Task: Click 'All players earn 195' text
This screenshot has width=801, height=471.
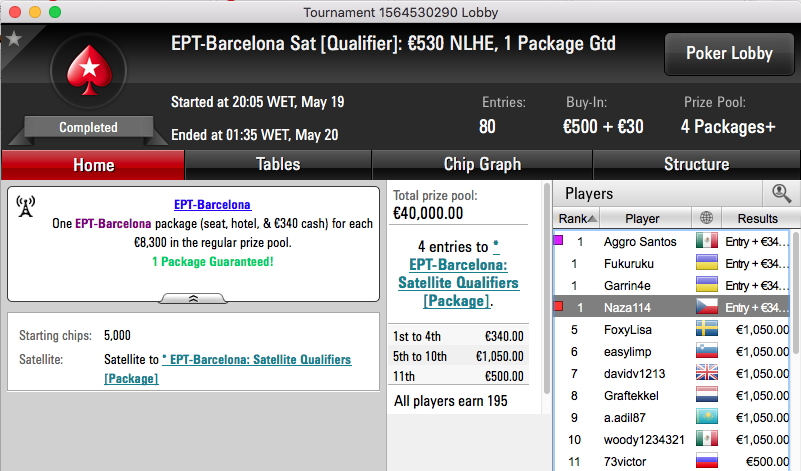Action: click(x=451, y=401)
